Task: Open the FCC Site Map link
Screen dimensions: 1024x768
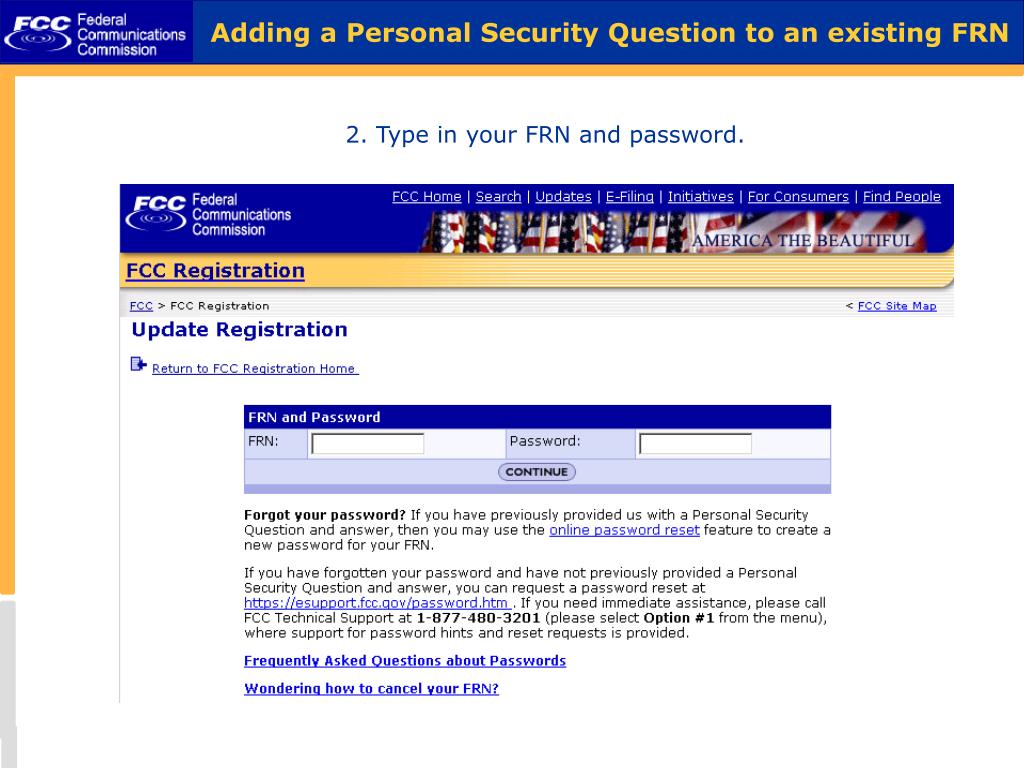Action: (897, 306)
